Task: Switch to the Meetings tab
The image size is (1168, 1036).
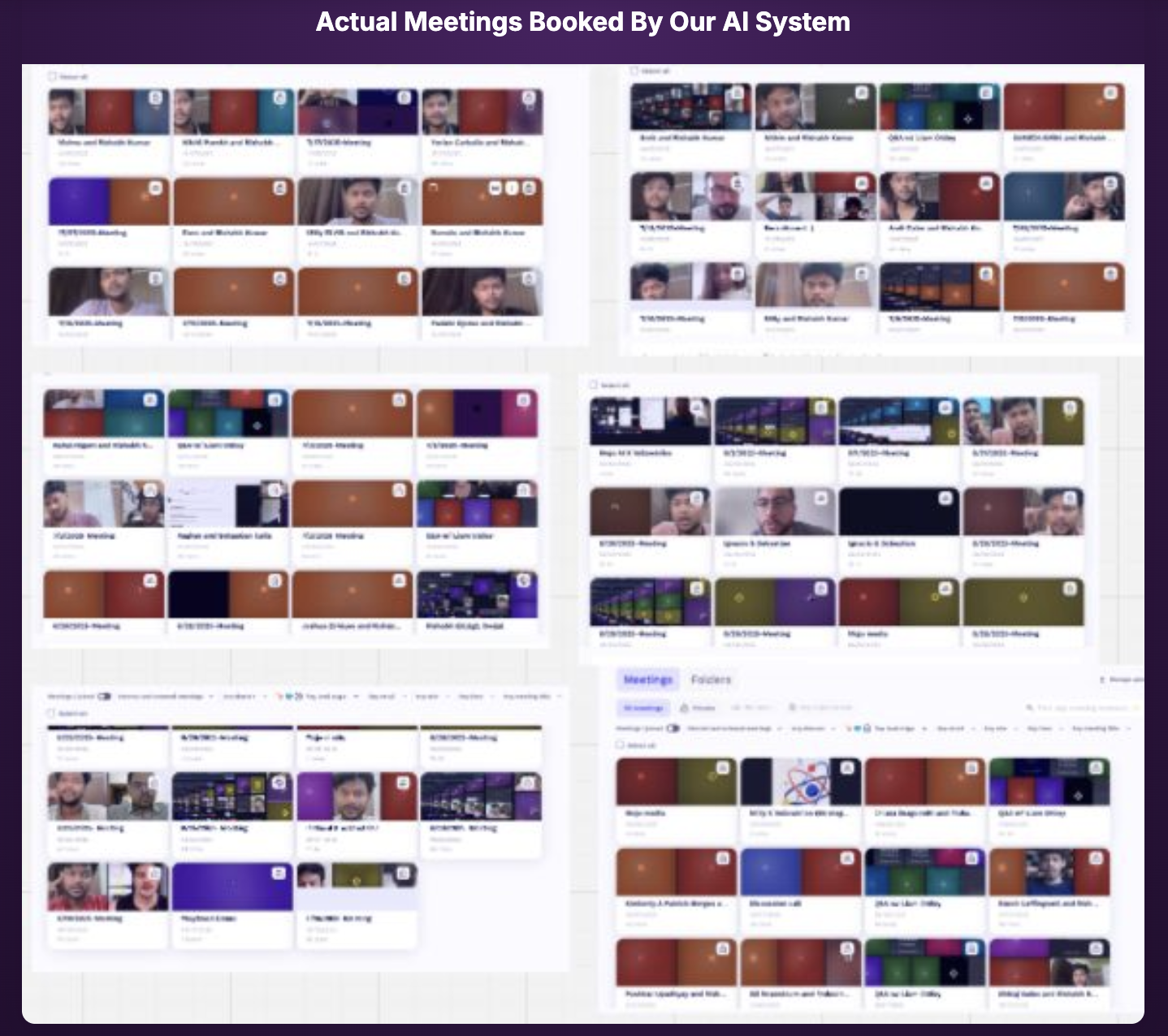Action: pyautogui.click(x=647, y=680)
